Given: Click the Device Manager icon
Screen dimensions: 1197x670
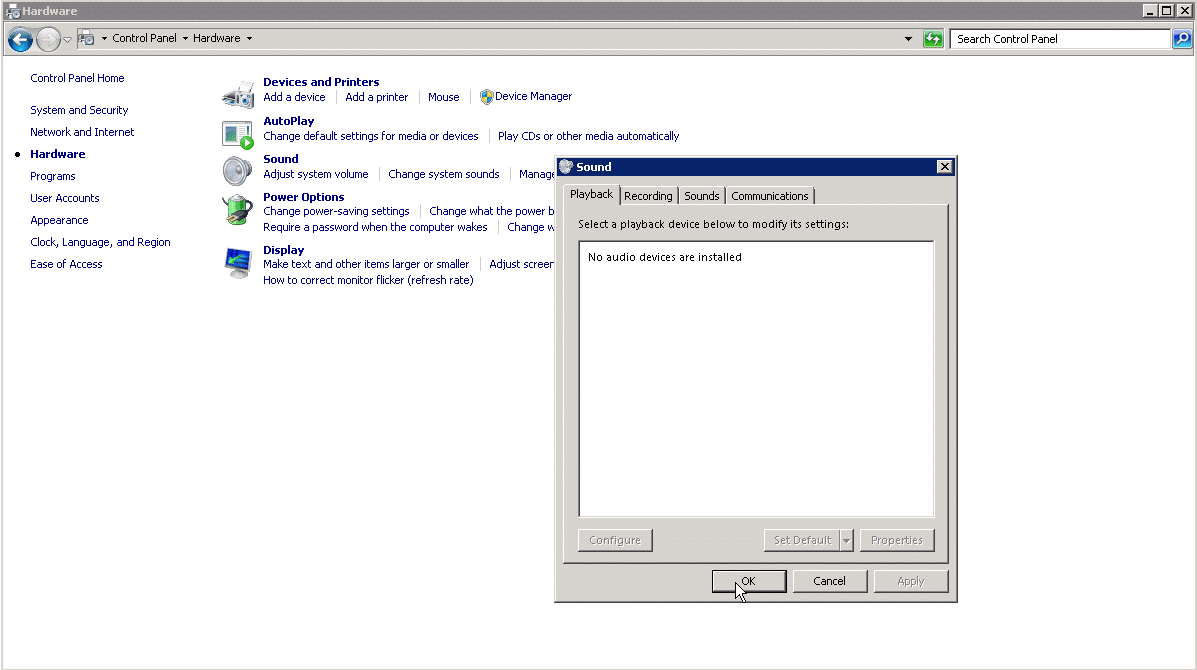Looking at the screenshot, I should coord(485,96).
